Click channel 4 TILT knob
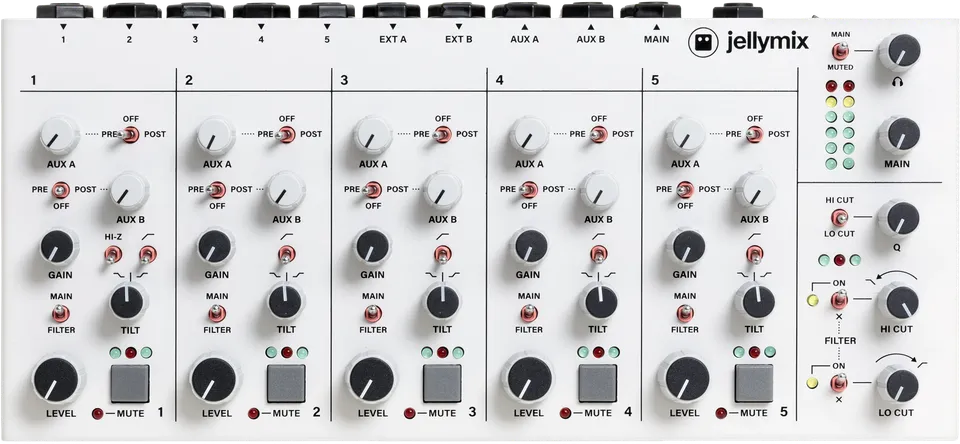The image size is (960, 444). click(x=598, y=301)
